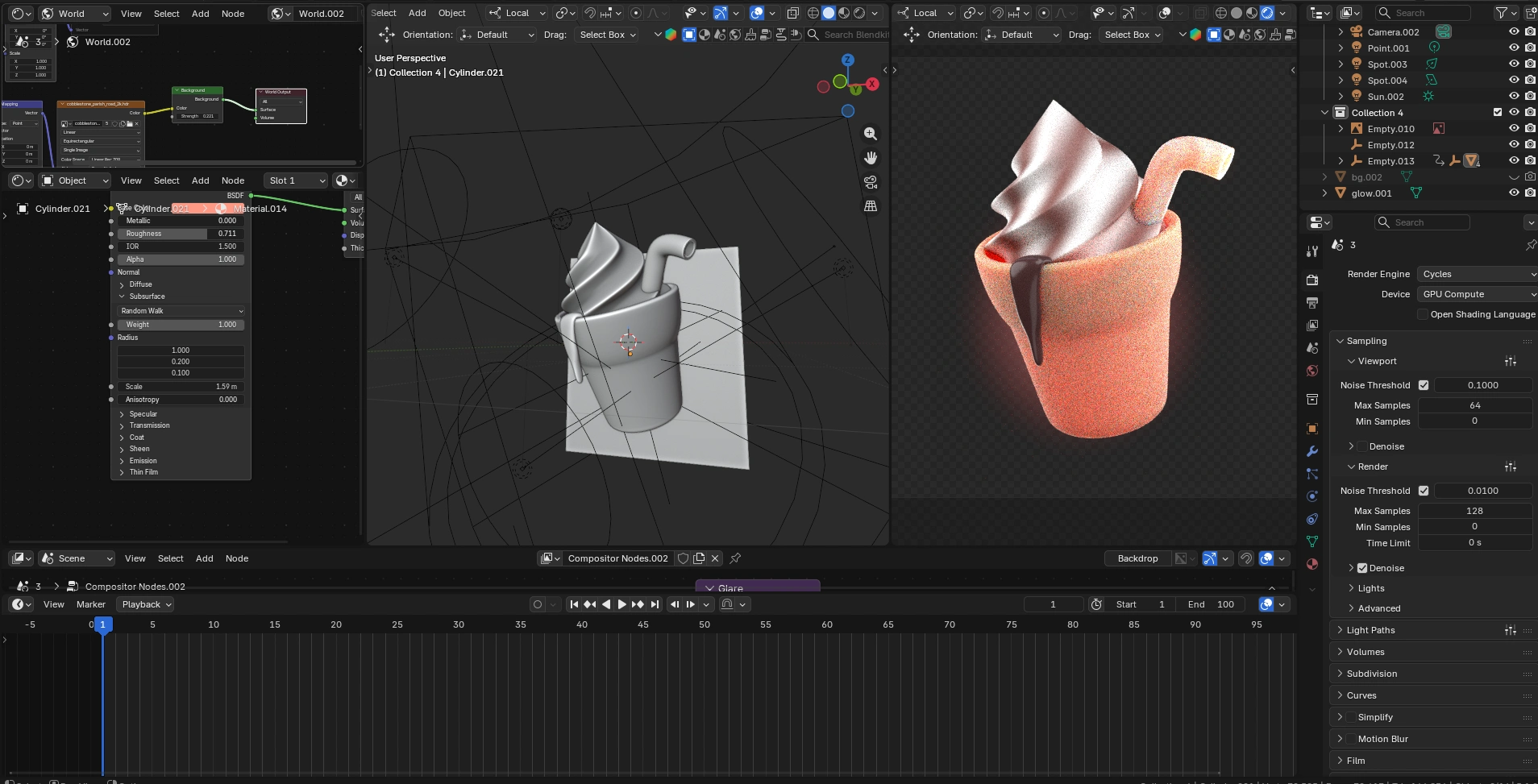Open the View Layer properties tab

pyautogui.click(x=1312, y=326)
